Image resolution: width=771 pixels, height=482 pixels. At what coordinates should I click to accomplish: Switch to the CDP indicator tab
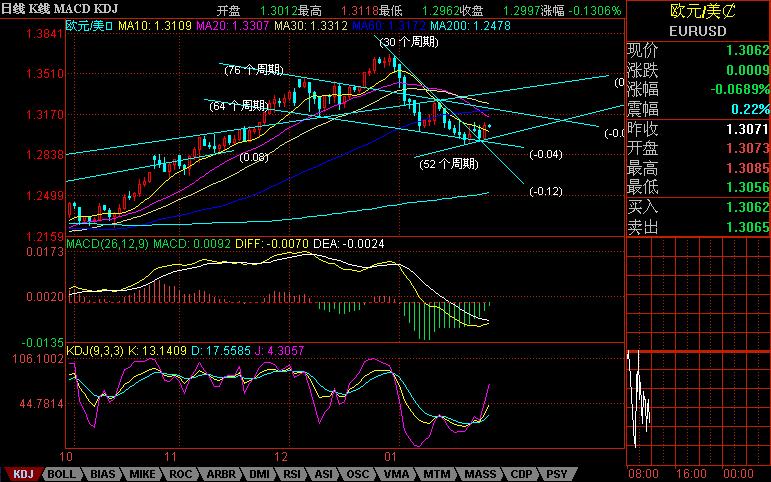click(x=521, y=474)
